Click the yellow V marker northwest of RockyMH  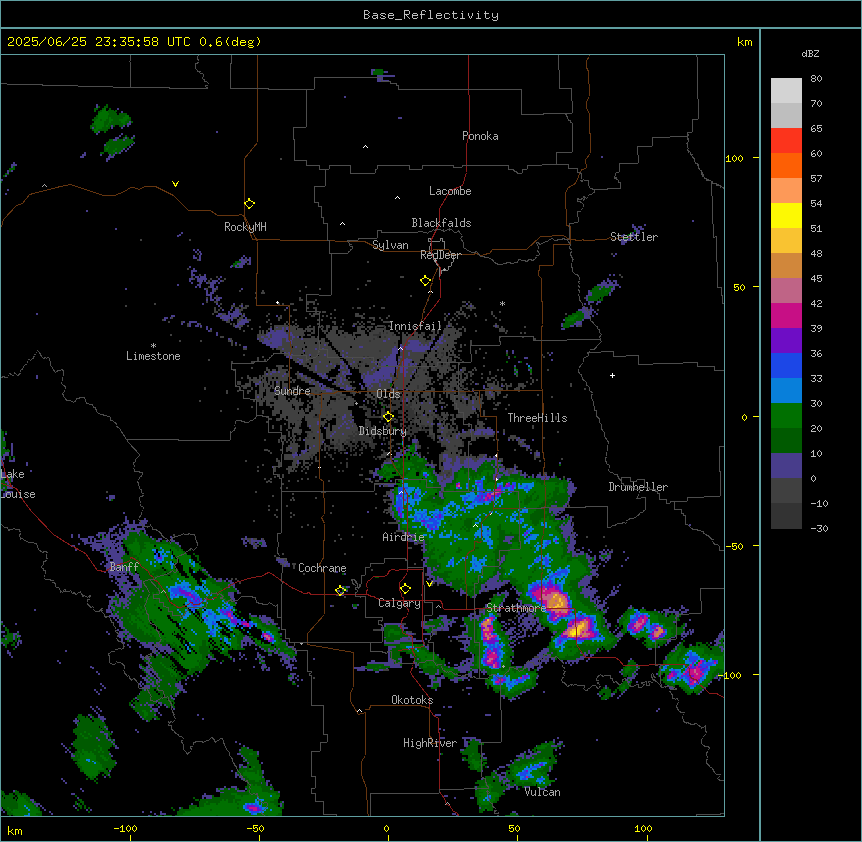tap(175, 184)
